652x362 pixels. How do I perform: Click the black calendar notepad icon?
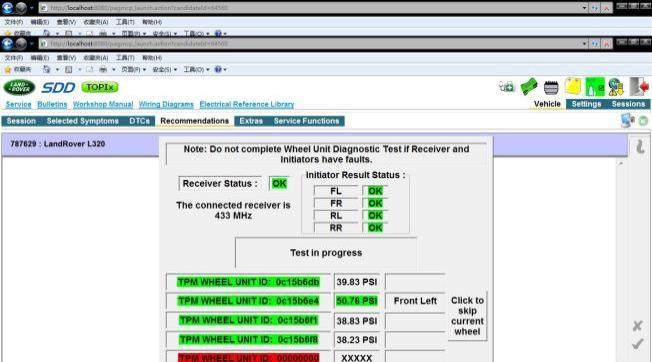pyautogui.click(x=551, y=87)
